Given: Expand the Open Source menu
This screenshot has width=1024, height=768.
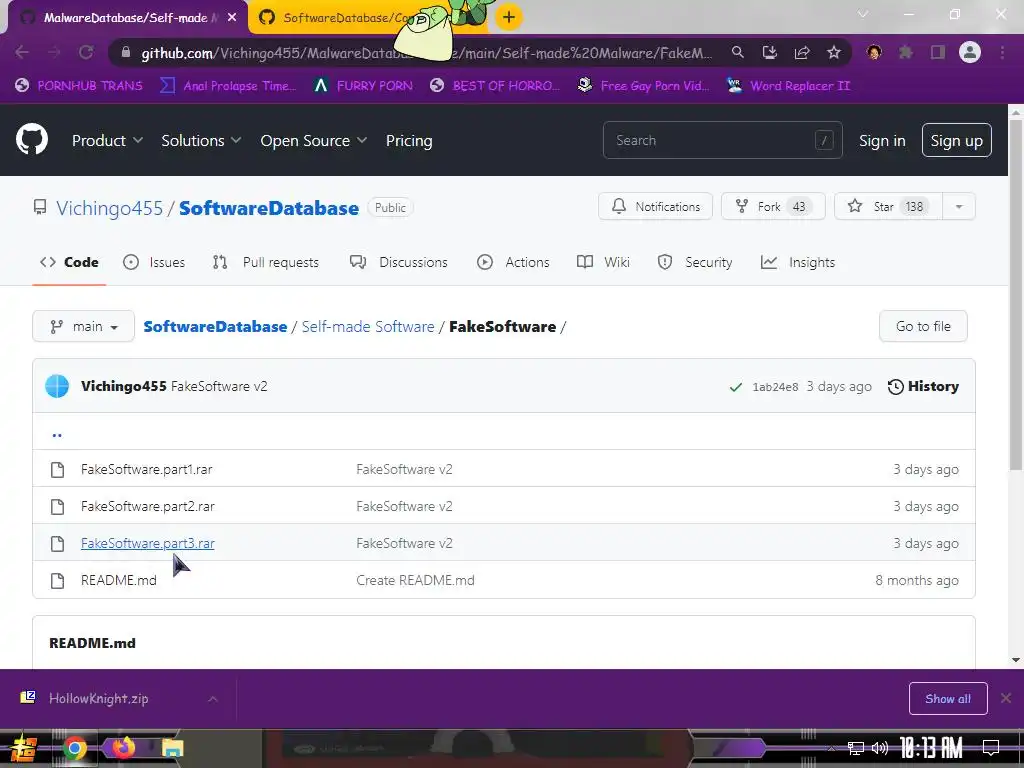Looking at the screenshot, I should [x=313, y=140].
